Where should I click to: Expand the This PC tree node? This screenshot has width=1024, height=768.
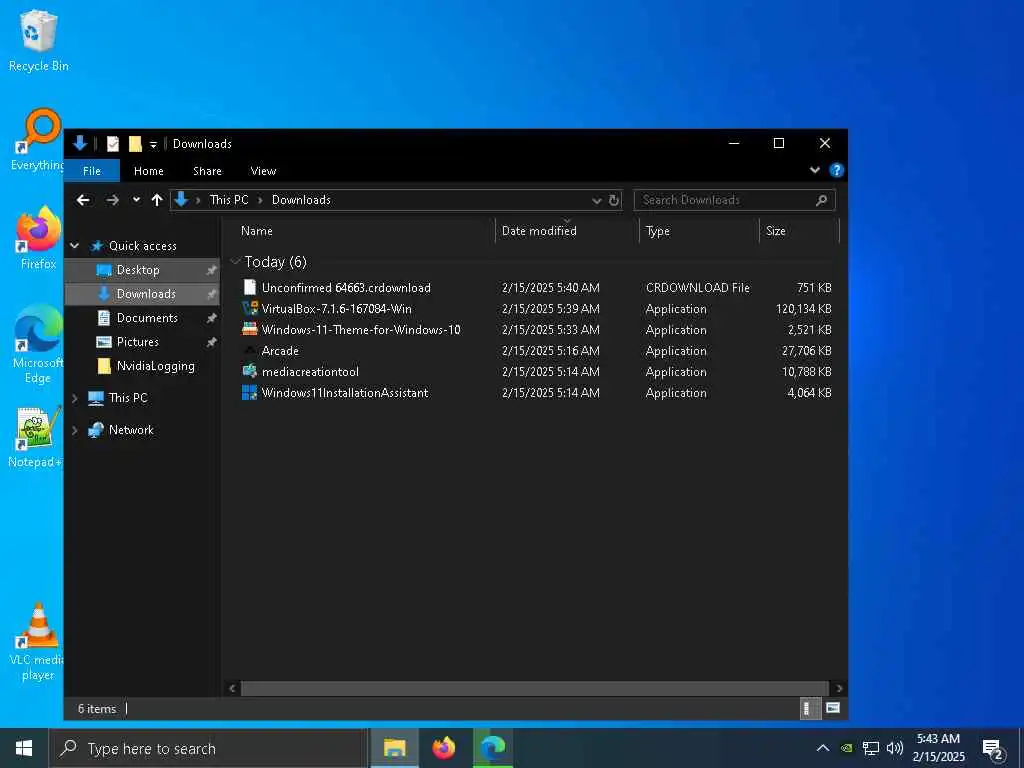point(74,398)
